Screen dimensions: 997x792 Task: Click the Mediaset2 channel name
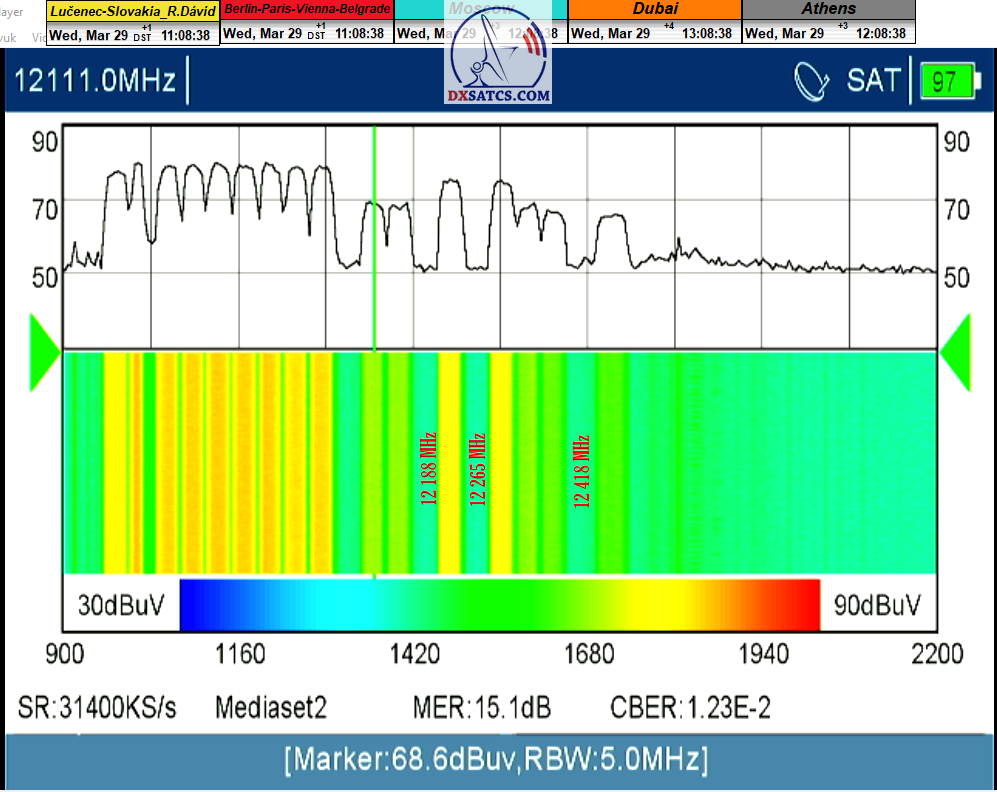(271, 708)
